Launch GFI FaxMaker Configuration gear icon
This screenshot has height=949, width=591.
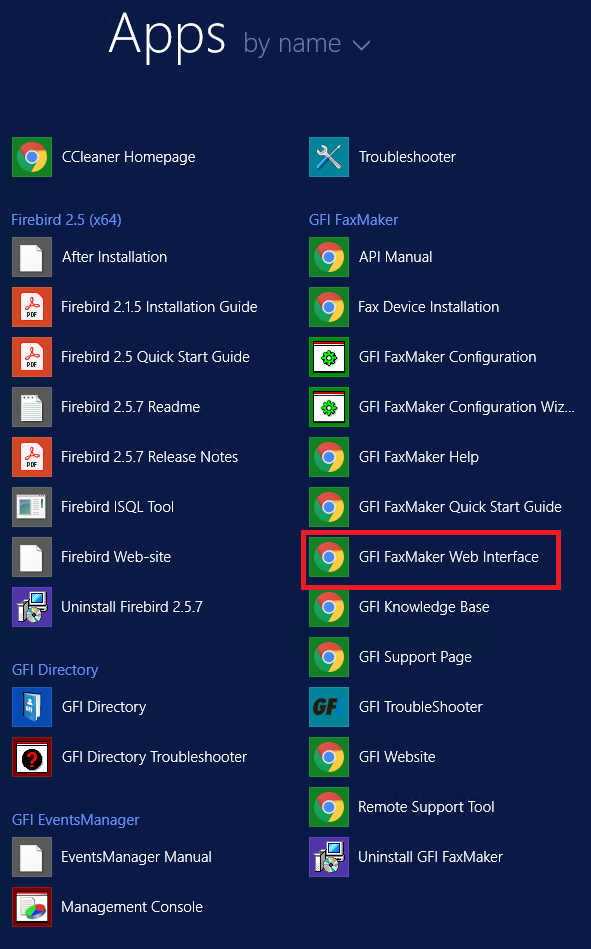(x=329, y=357)
